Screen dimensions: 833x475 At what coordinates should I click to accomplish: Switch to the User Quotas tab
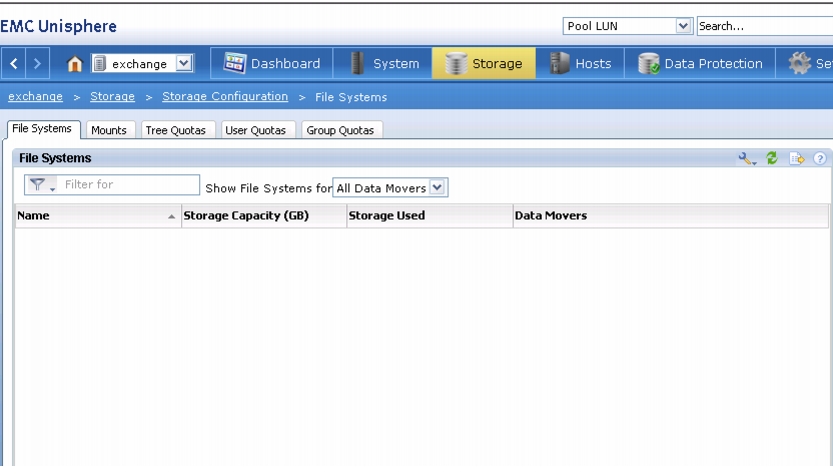[x=256, y=130]
